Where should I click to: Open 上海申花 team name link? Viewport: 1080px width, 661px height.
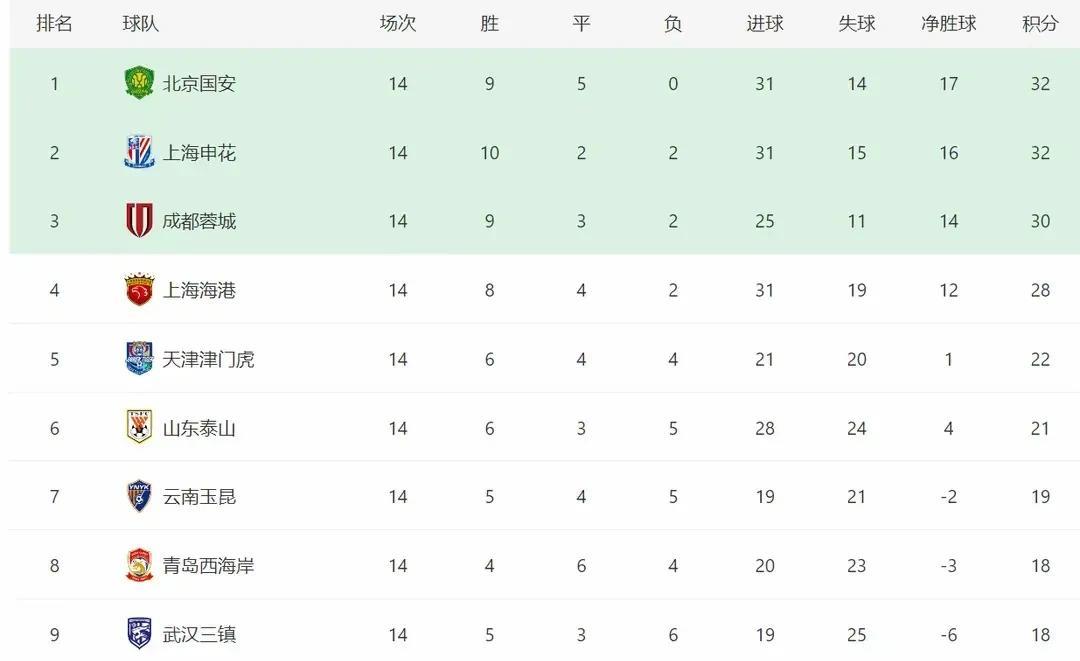199,152
